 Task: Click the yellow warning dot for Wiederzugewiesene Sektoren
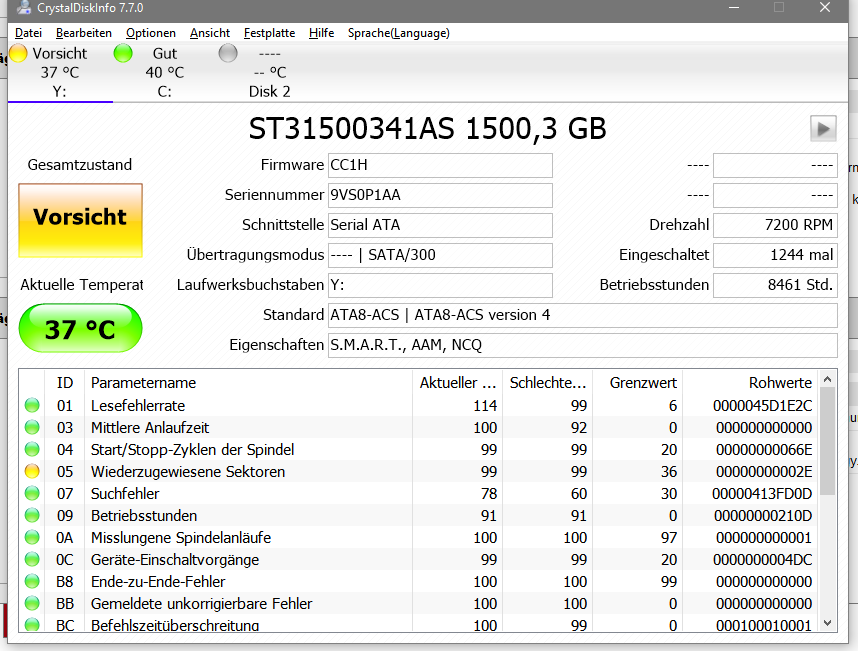point(32,471)
